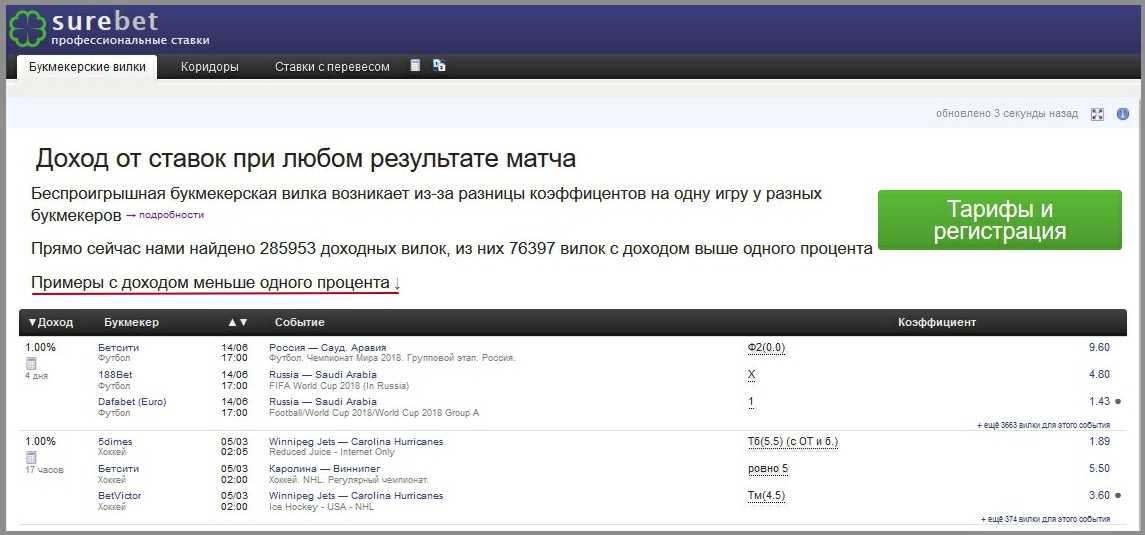Open 5dimes Winnipeg Jets — Carolina Hurricanes event
The height and width of the screenshot is (535, 1145).
356,442
